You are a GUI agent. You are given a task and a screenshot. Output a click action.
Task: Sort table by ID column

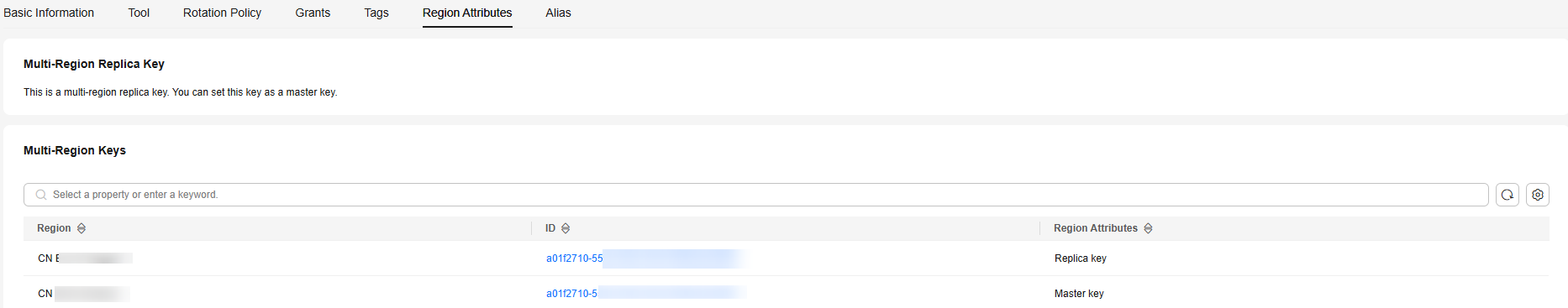click(566, 228)
